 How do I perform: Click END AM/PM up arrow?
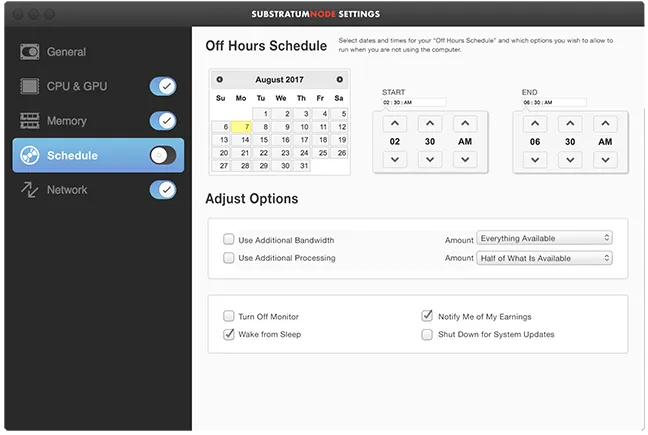click(605, 124)
